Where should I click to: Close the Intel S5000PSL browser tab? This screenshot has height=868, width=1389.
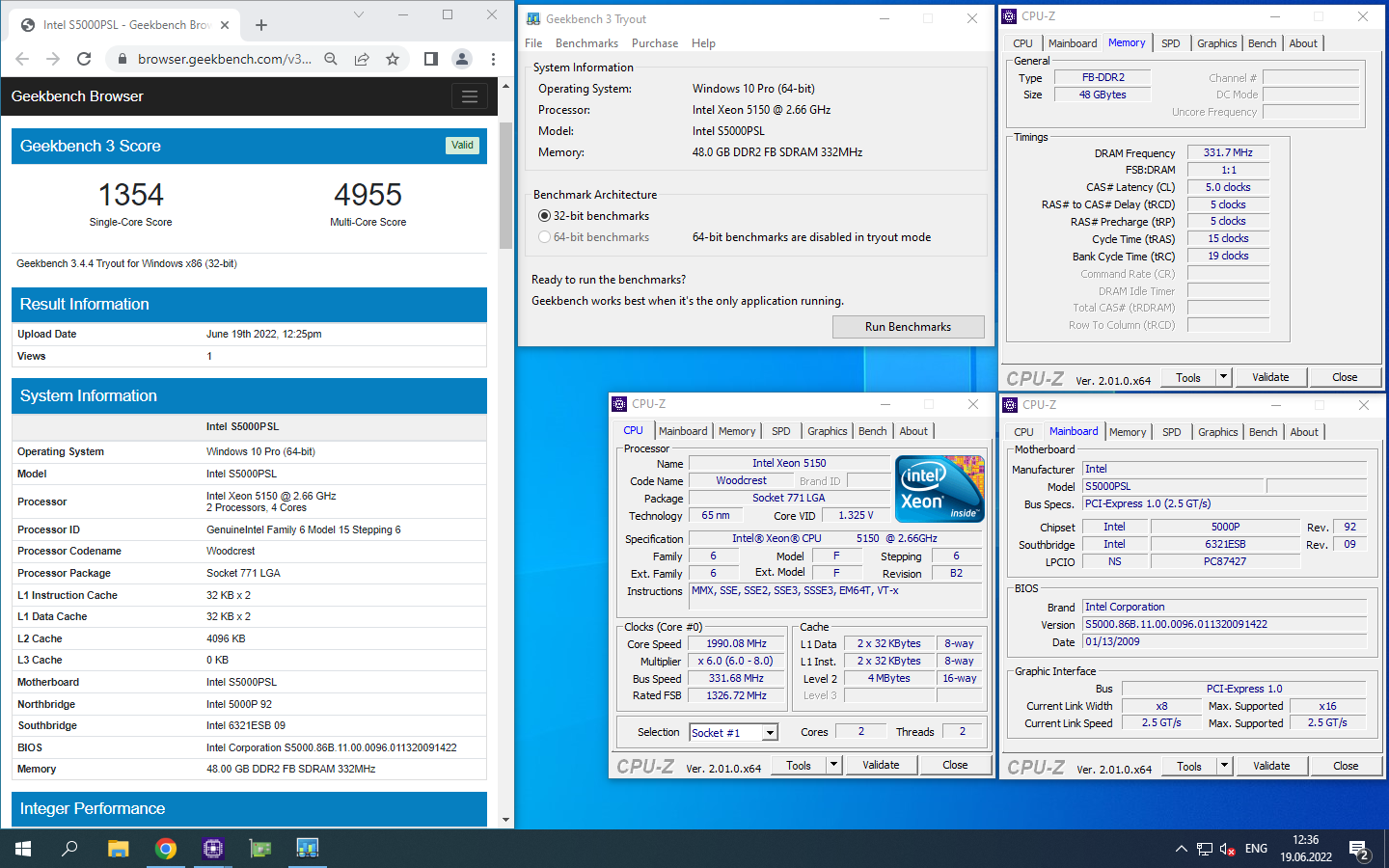(x=225, y=25)
